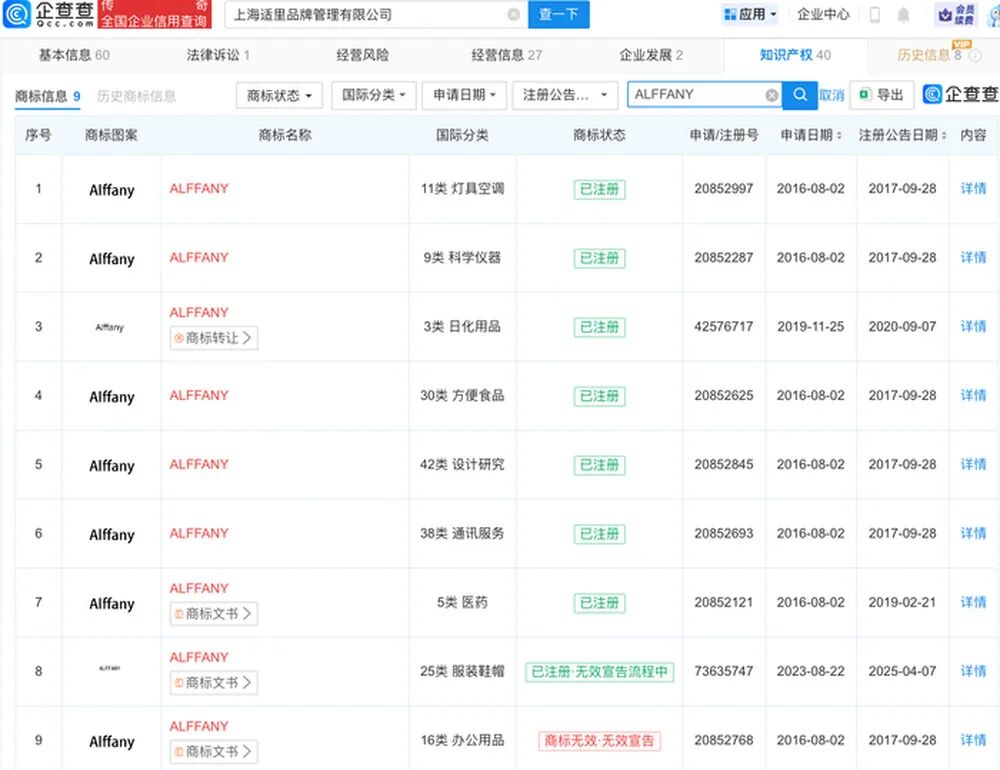Switch to 经营信息 tab

coord(506,55)
